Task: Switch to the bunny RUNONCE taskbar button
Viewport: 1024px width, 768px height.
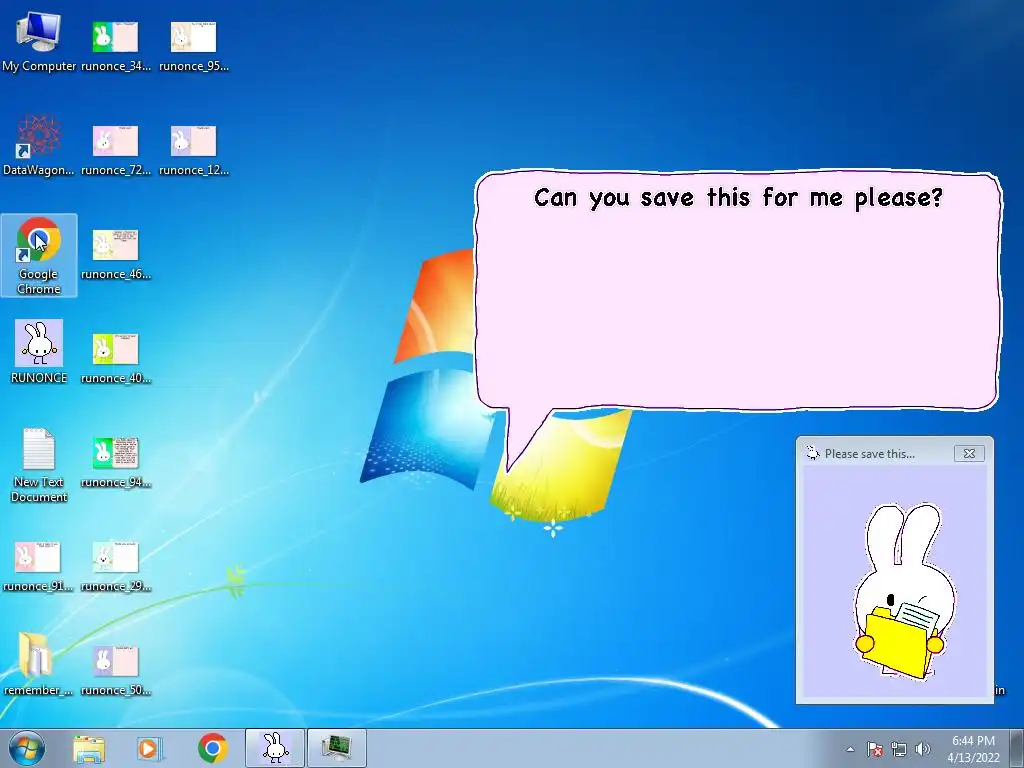Action: (275, 748)
